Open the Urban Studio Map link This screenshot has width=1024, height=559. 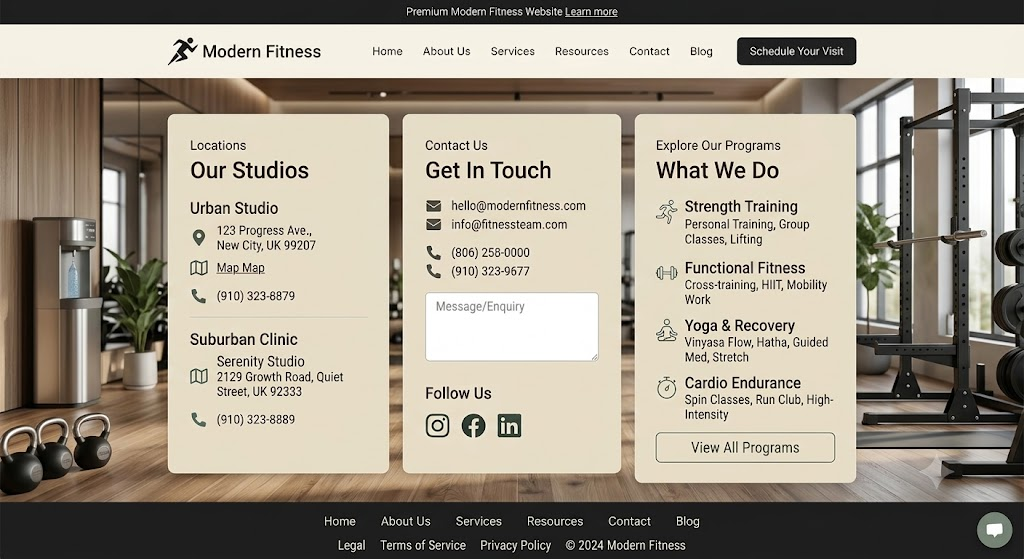point(240,268)
